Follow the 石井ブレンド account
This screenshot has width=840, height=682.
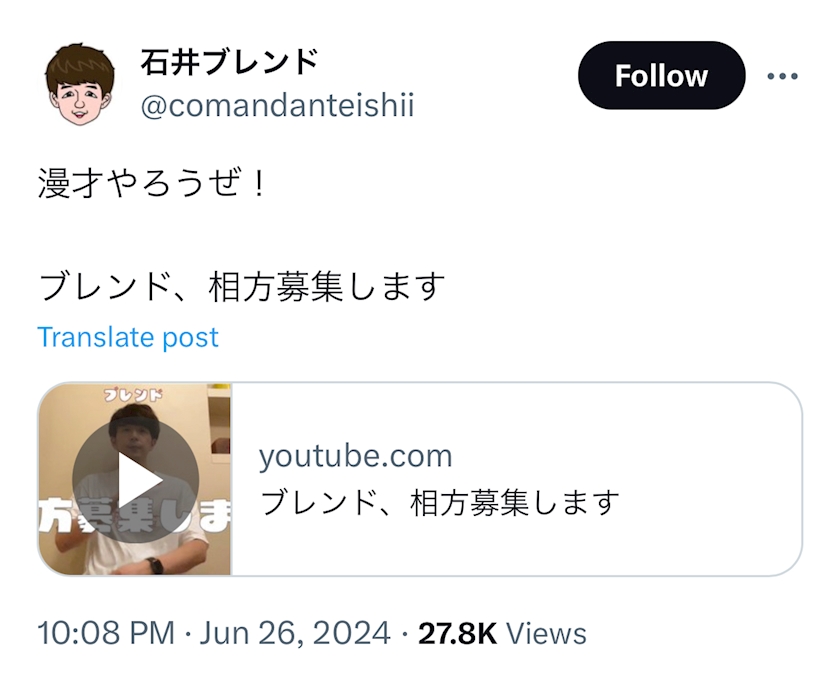[661, 76]
